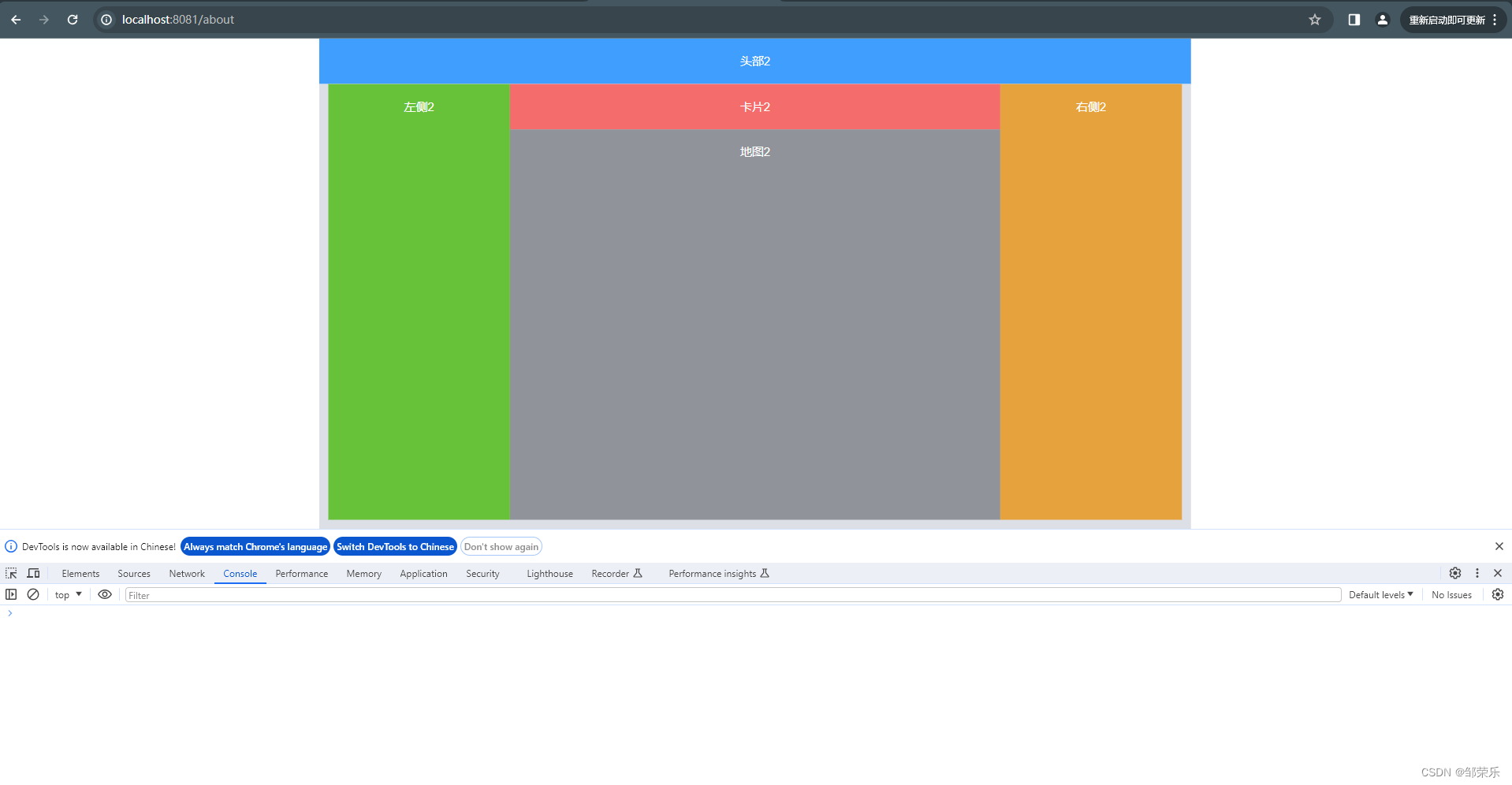Click the red 卡片2 card
1512x785 pixels.
(754, 106)
